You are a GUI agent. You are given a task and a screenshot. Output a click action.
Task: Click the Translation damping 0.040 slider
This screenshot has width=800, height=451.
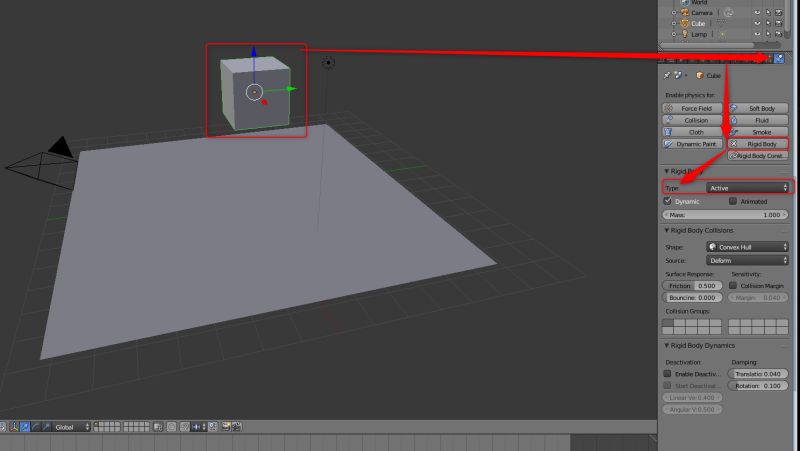pyautogui.click(x=758, y=373)
